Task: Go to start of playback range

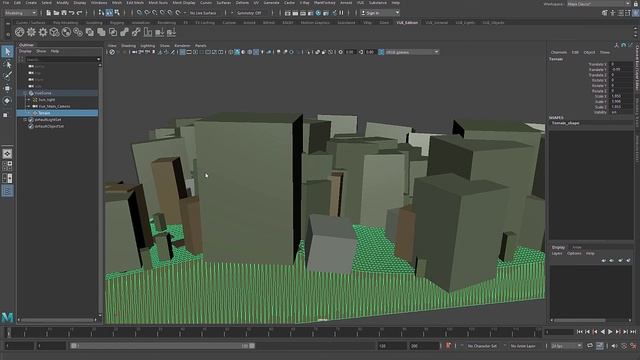Action: (x=580, y=332)
